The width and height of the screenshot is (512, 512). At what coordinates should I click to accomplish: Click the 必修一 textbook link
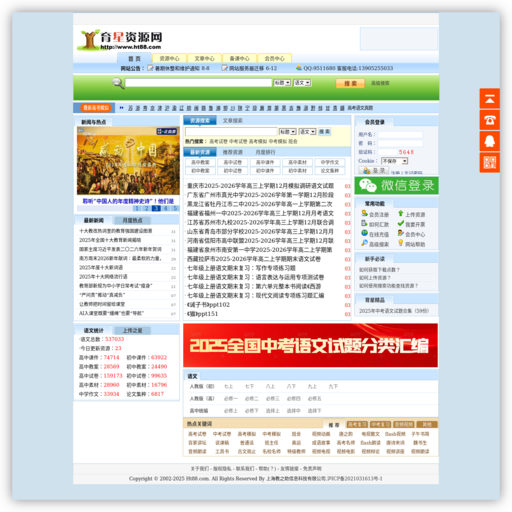pos(231,399)
